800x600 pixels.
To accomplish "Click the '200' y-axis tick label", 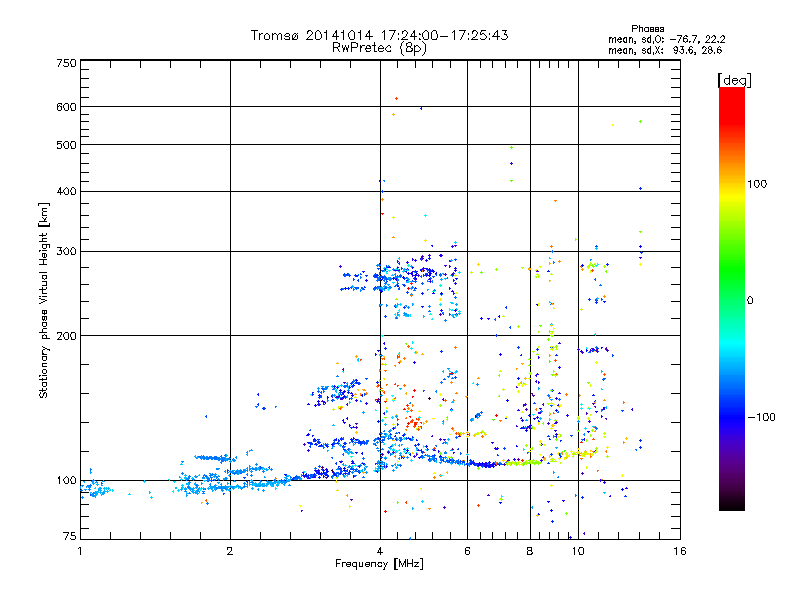I will point(66,336).
